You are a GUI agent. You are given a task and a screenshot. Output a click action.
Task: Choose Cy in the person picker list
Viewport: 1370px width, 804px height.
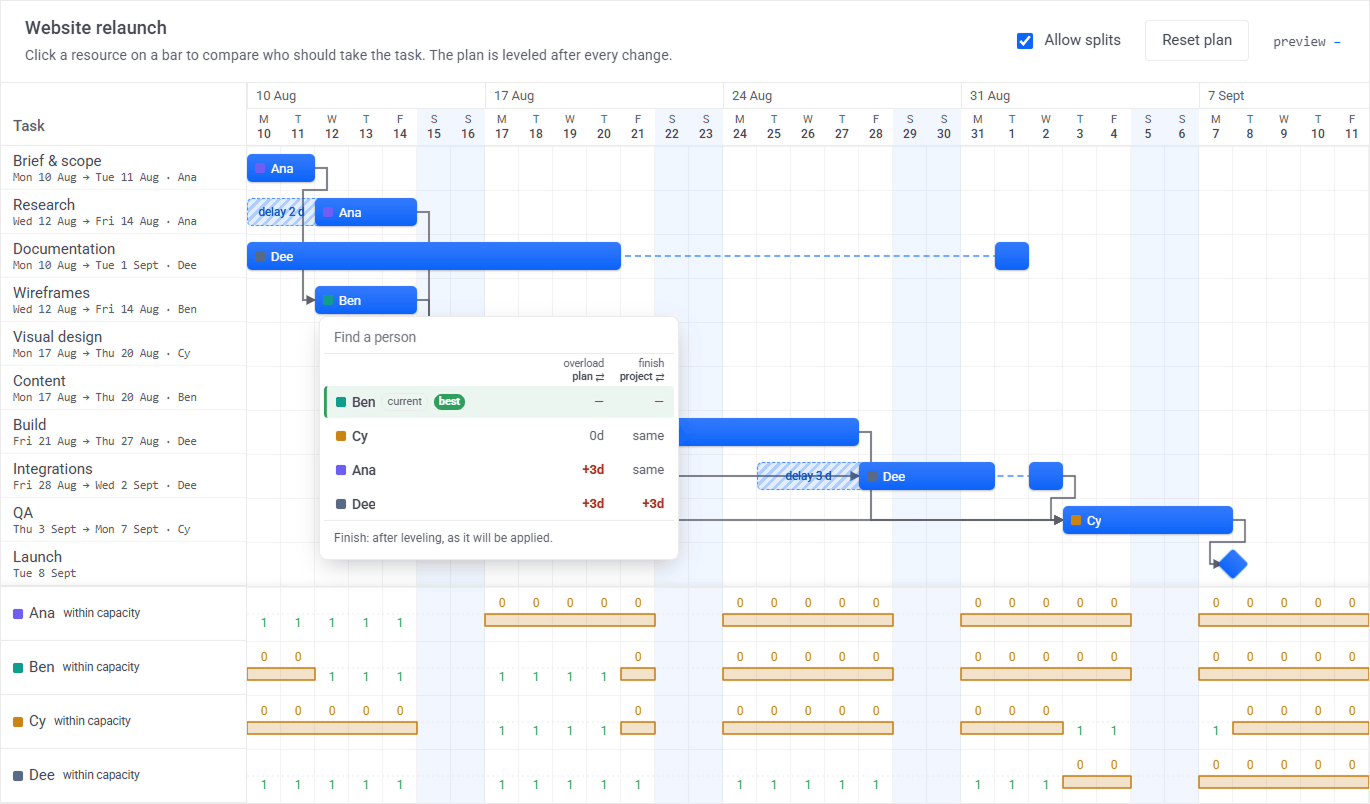click(x=499, y=436)
